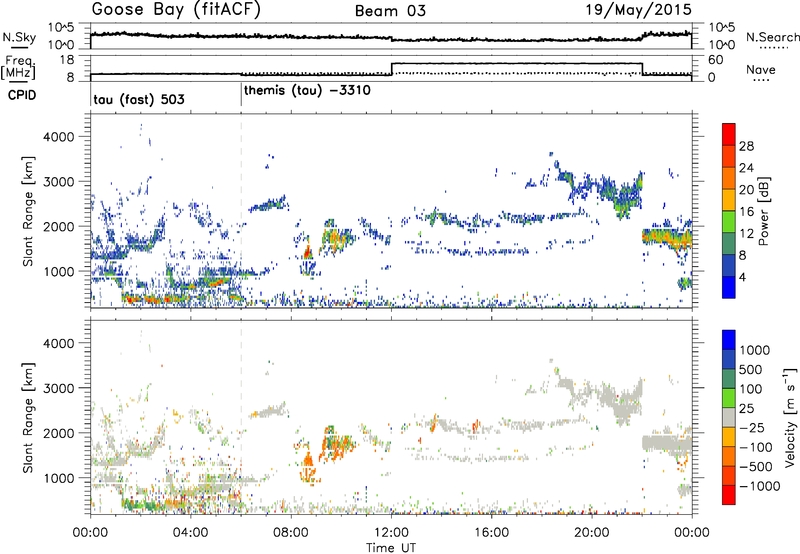Click the dashed CPID-change line in velocity panel
Screen dimensions: 800x554
point(241,417)
